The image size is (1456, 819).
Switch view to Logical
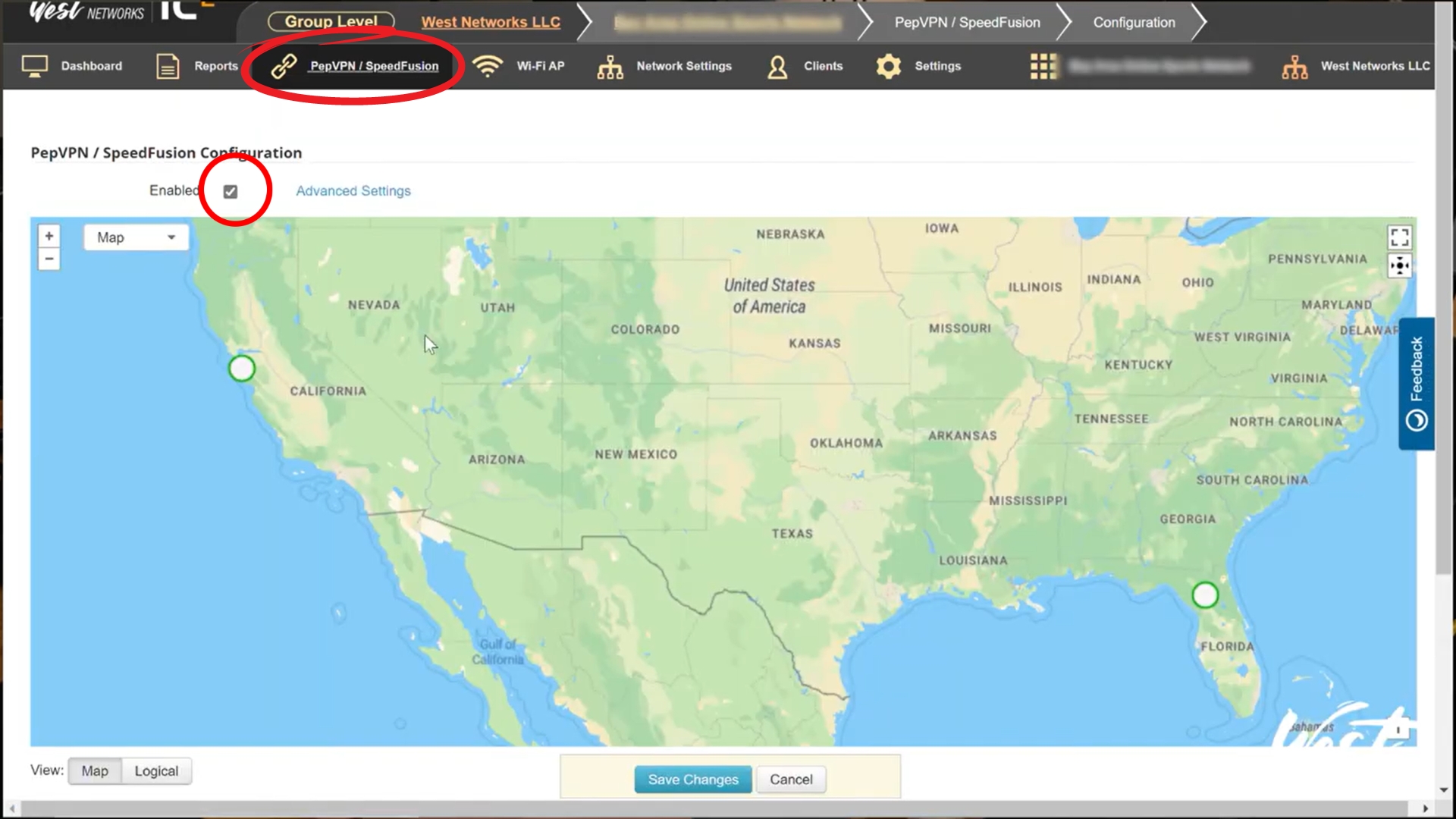pyautogui.click(x=156, y=770)
